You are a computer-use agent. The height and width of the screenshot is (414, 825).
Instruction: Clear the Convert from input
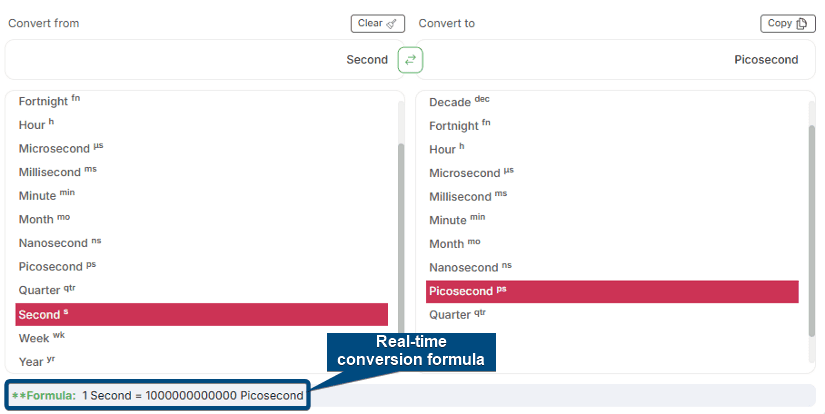[377, 23]
